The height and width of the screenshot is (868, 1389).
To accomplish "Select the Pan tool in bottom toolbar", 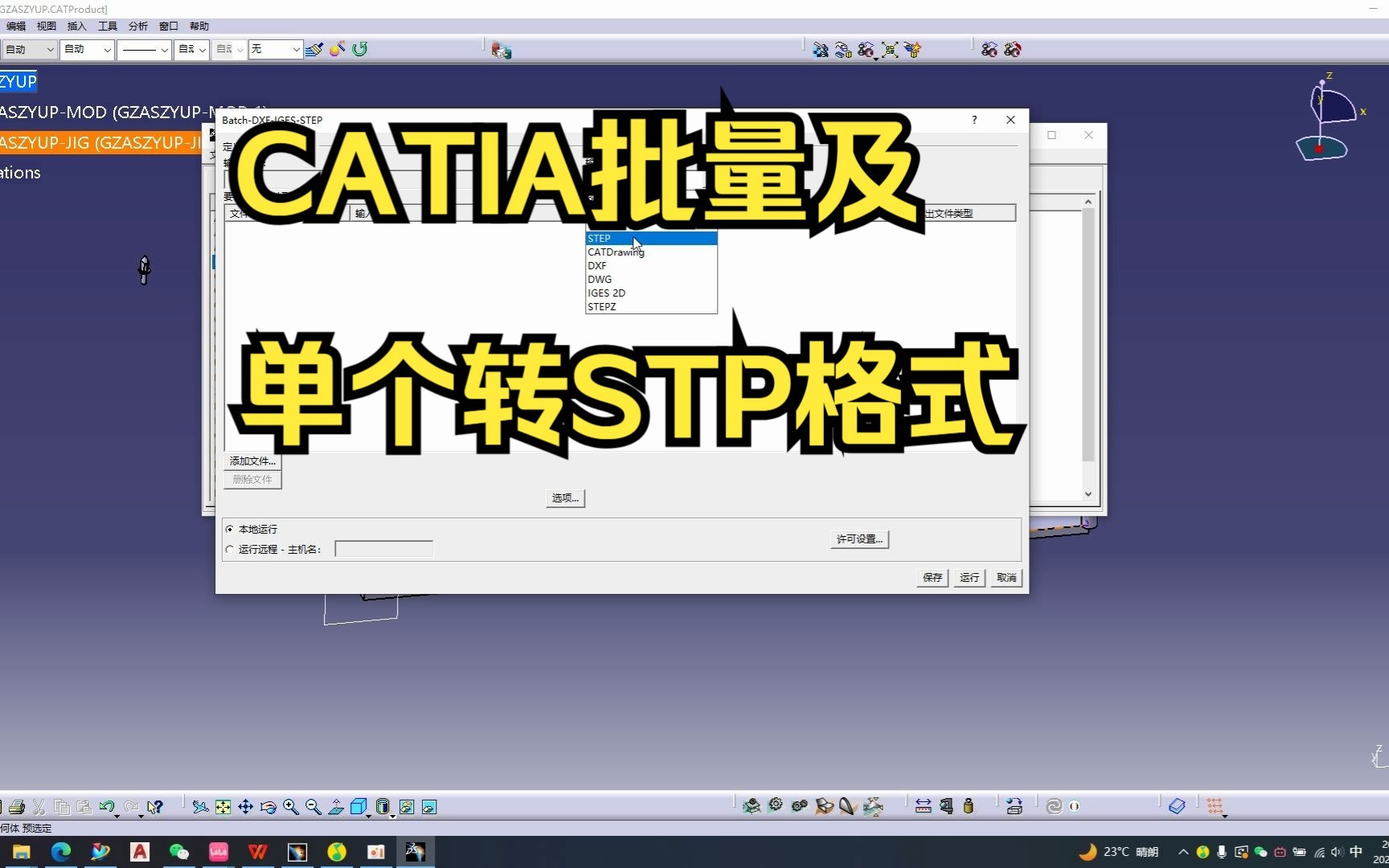I will pyautogui.click(x=246, y=806).
